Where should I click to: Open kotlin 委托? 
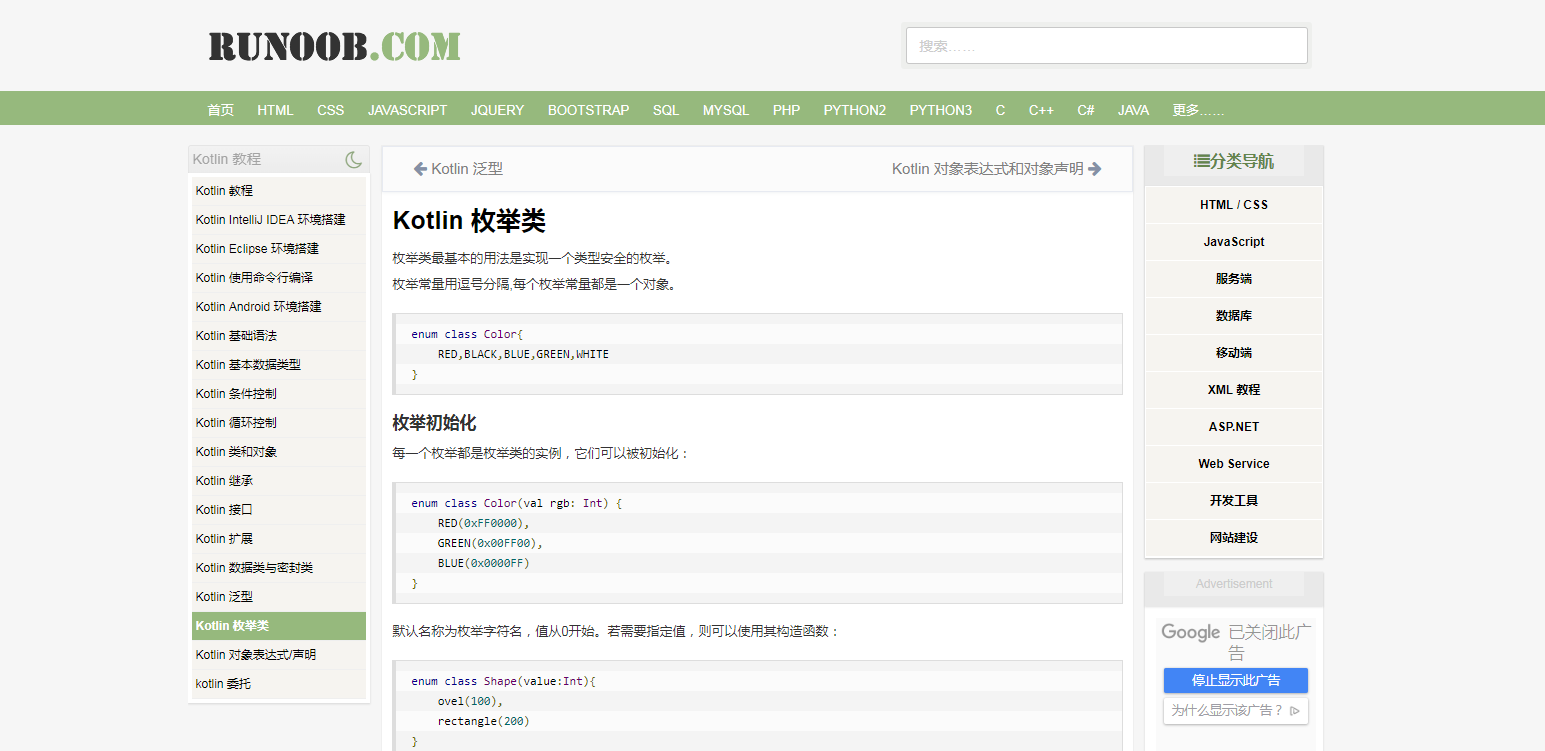click(x=279, y=684)
